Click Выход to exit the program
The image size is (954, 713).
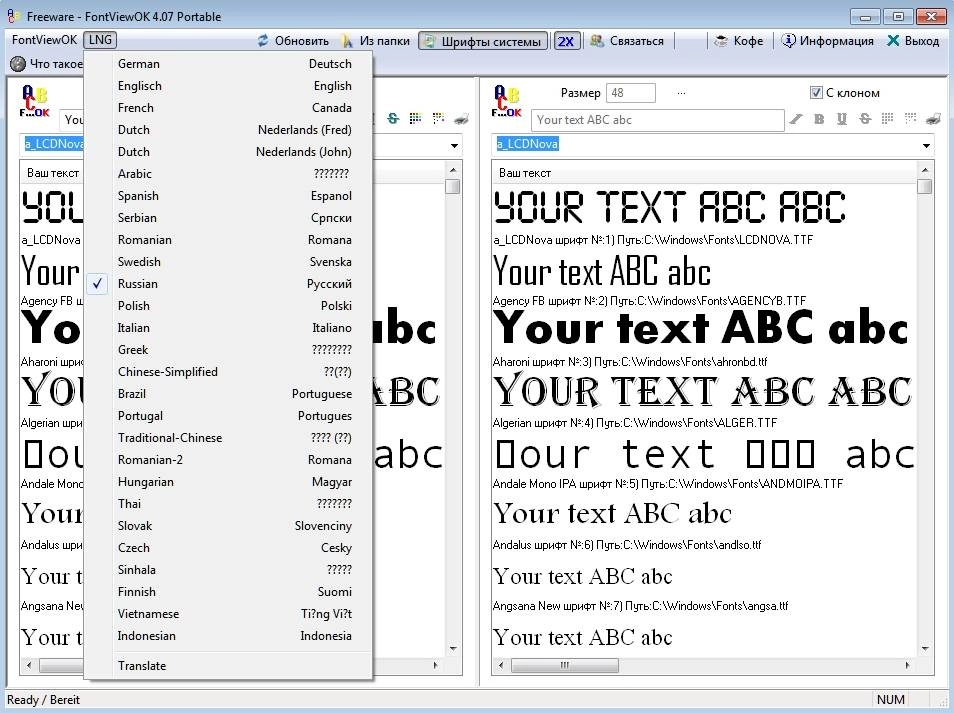click(x=913, y=41)
